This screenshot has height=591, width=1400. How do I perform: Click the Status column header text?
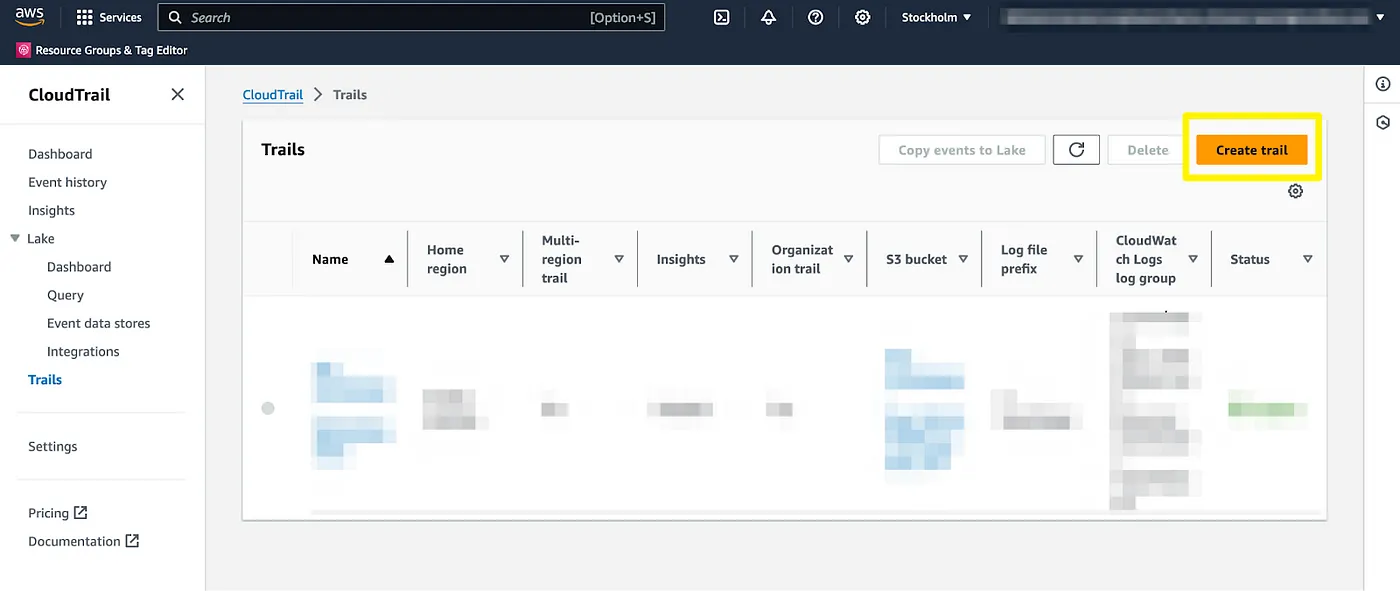[1250, 259]
